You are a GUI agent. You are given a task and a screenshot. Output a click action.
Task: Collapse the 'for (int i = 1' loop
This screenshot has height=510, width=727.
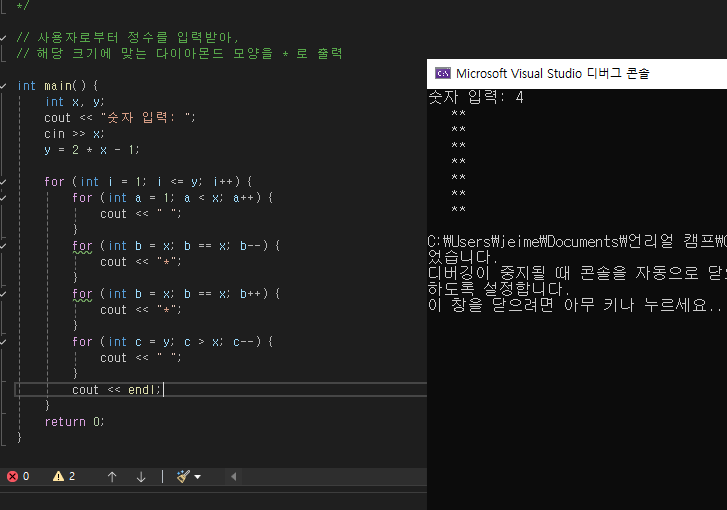3,182
